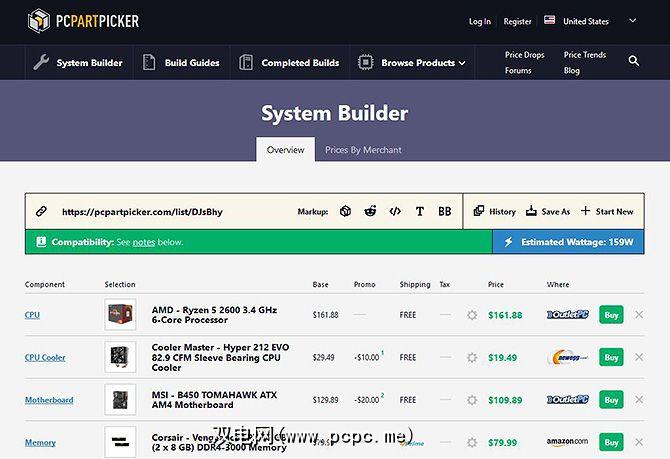Open System Builder in the navigation

(78, 63)
